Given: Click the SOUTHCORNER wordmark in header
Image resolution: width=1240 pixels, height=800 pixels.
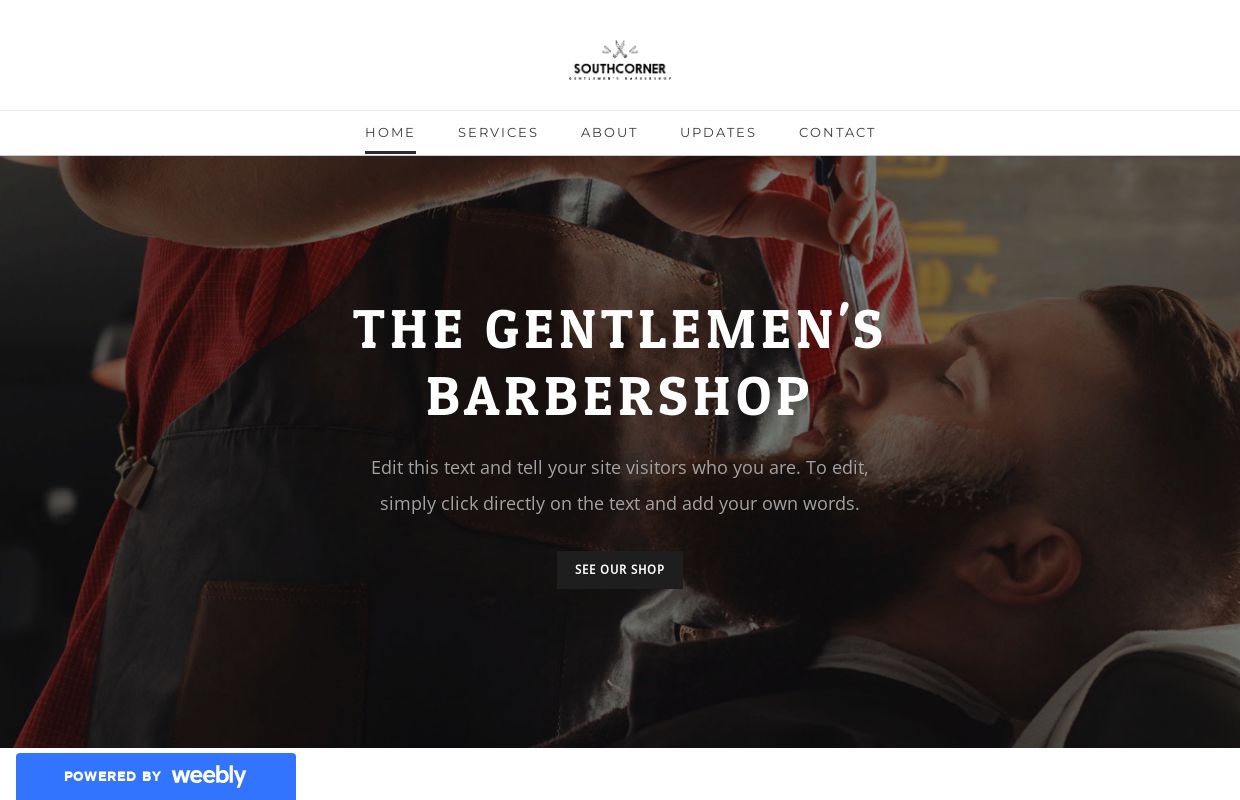Looking at the screenshot, I should [x=620, y=69].
